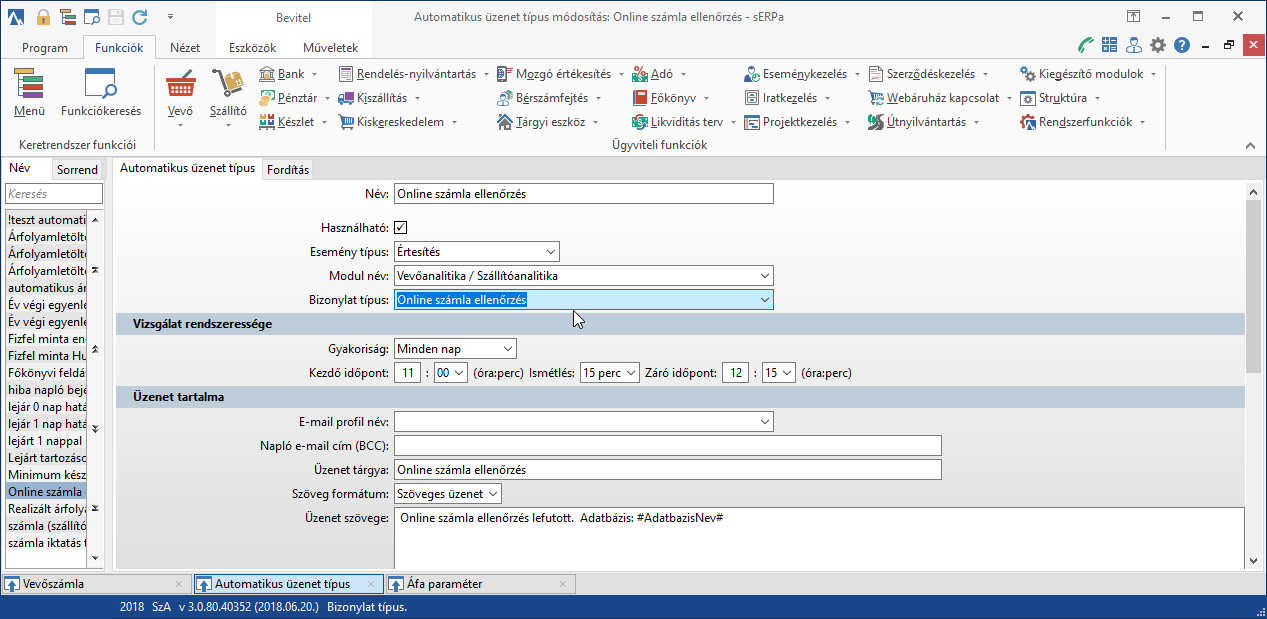Open the Kiszállítás truck menu
Image resolution: width=1267 pixels, height=619 pixels.
pyautogui.click(x=380, y=98)
